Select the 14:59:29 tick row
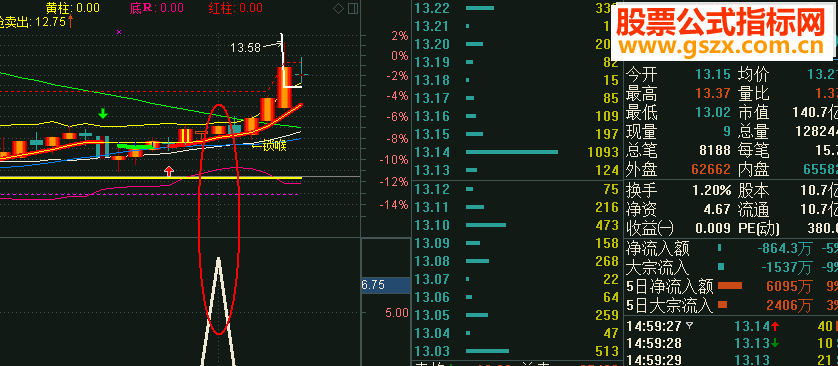This screenshot has width=838, height=366. [731, 359]
